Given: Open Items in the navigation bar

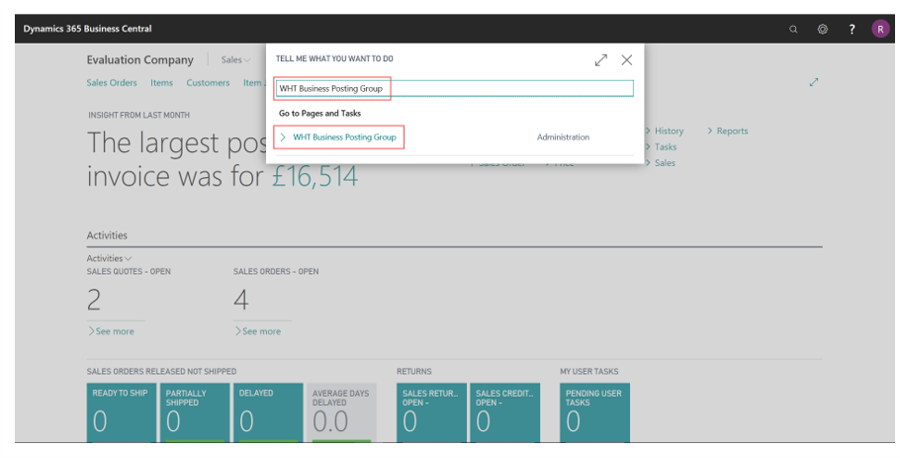Looking at the screenshot, I should point(161,83).
